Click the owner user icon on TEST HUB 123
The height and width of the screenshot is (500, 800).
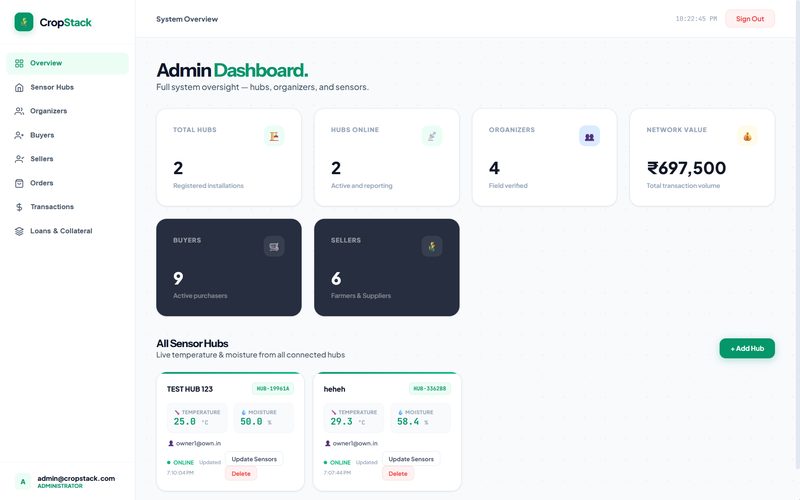pyautogui.click(x=171, y=443)
